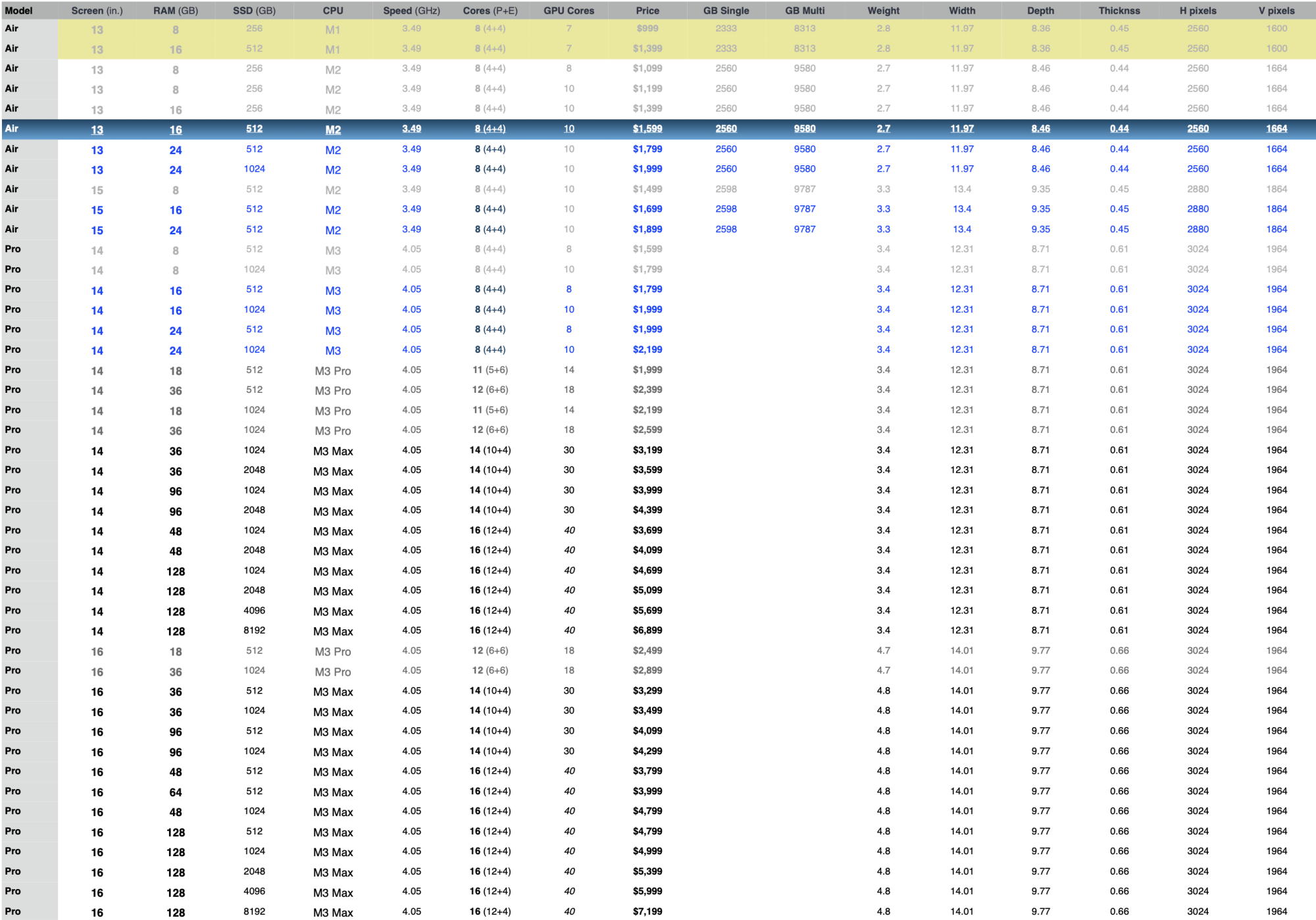This screenshot has height=920, width=1316.
Task: Select the 4096 SSD cell in the $5,999 row
Action: point(254,892)
